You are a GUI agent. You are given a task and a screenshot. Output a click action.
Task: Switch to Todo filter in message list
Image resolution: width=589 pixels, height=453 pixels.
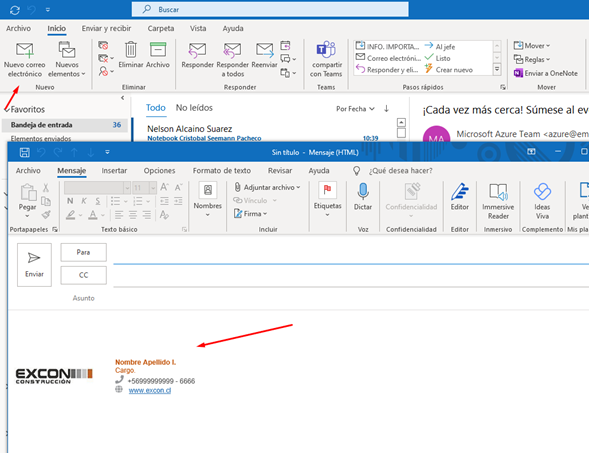pos(156,108)
